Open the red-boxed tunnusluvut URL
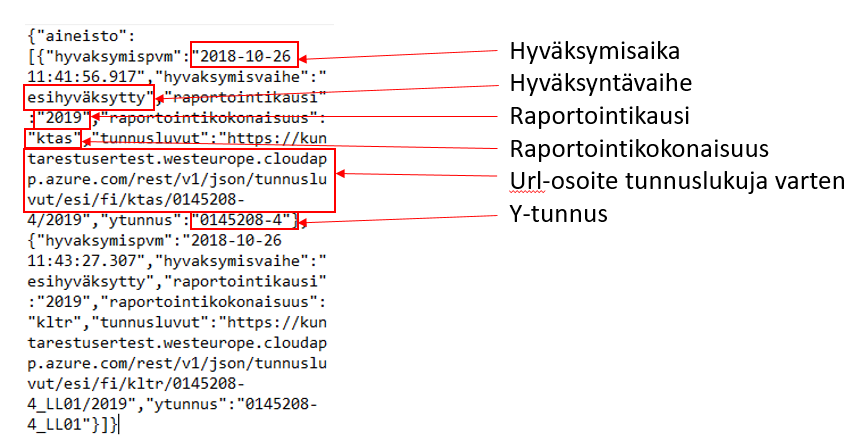Image resolution: width=858 pixels, height=446 pixels. [180, 180]
